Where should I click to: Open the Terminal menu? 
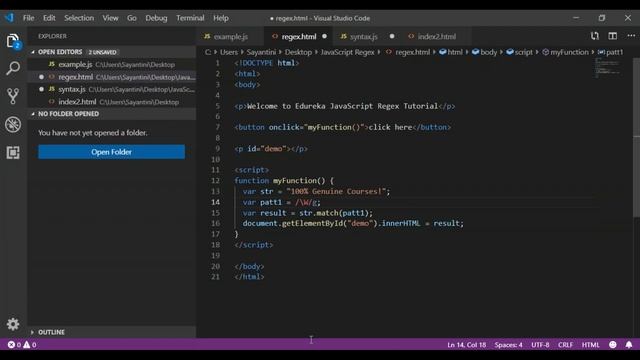click(190, 18)
